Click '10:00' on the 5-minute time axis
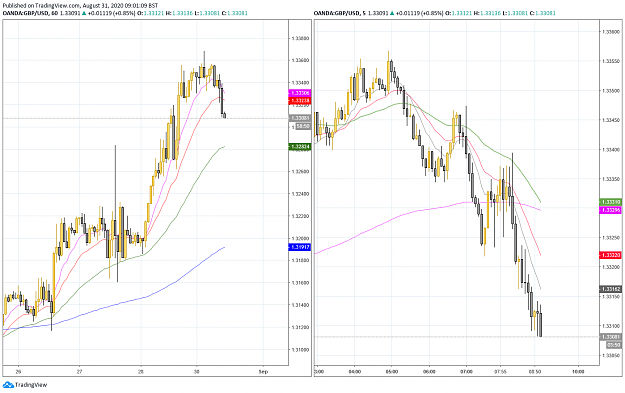Viewport: 625px width, 393px height. [578, 371]
